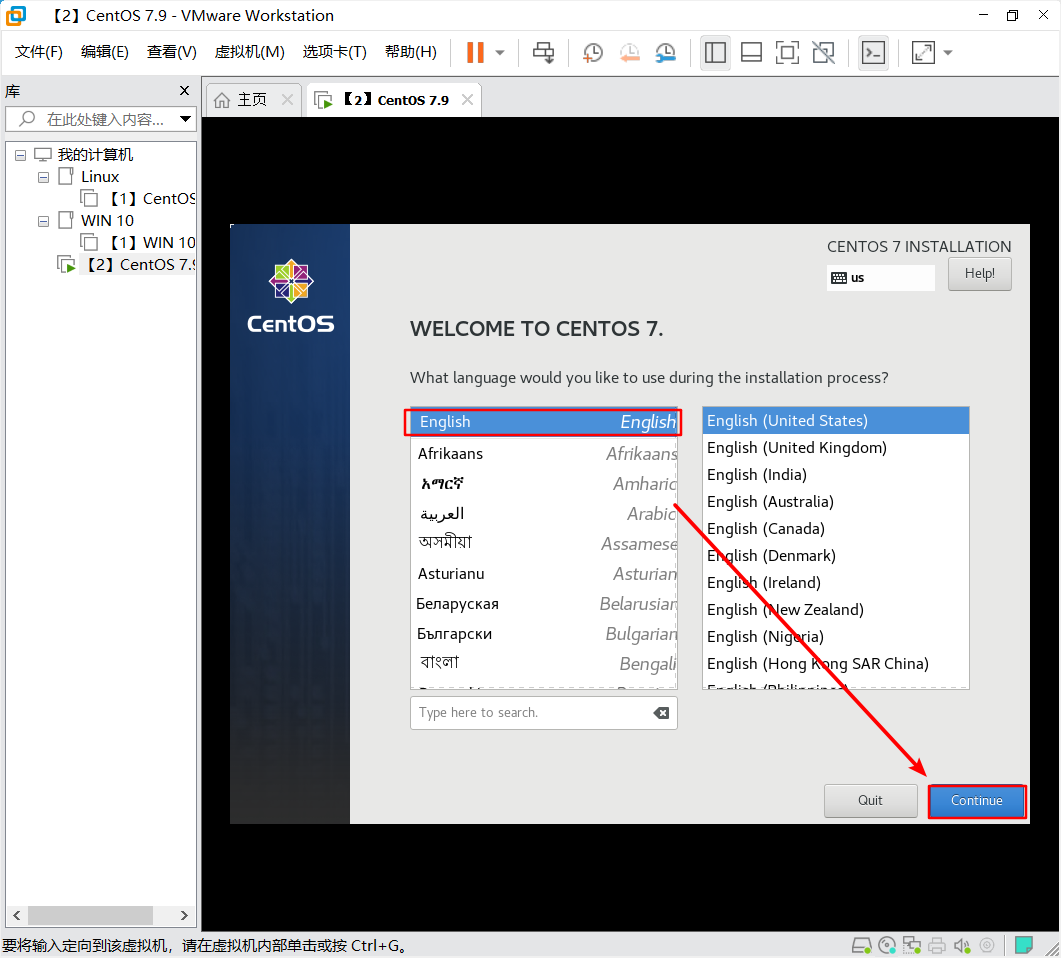Select Bengali language
The height and width of the screenshot is (958, 1061).
[x=543, y=664]
